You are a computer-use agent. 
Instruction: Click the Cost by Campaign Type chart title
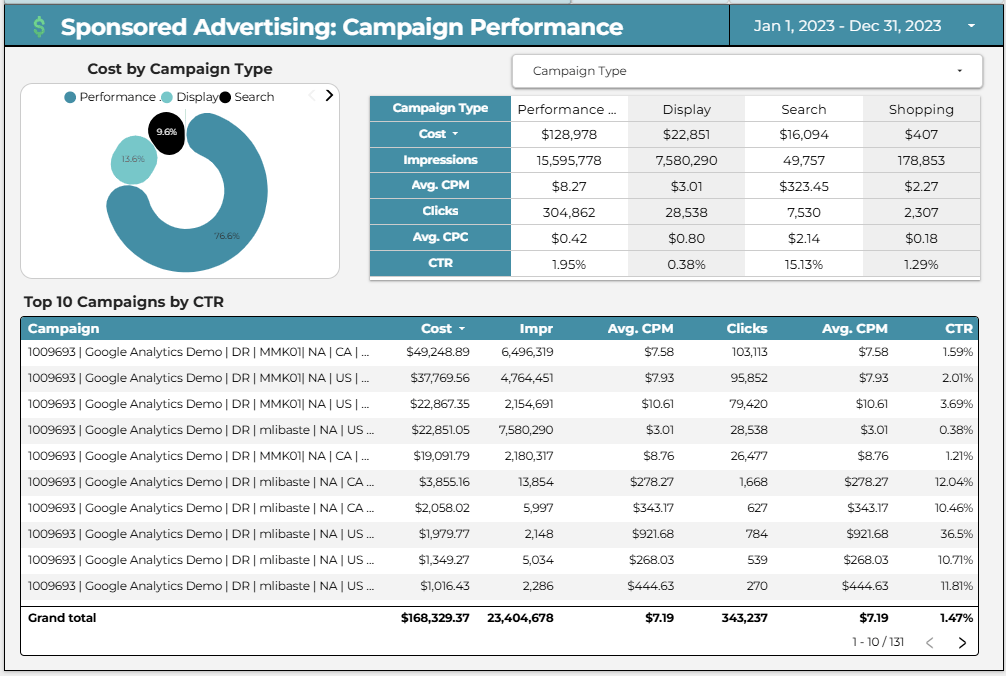click(x=180, y=69)
